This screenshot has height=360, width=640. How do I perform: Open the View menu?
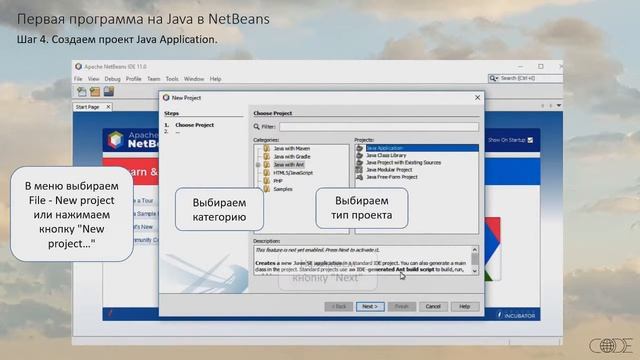(93, 79)
